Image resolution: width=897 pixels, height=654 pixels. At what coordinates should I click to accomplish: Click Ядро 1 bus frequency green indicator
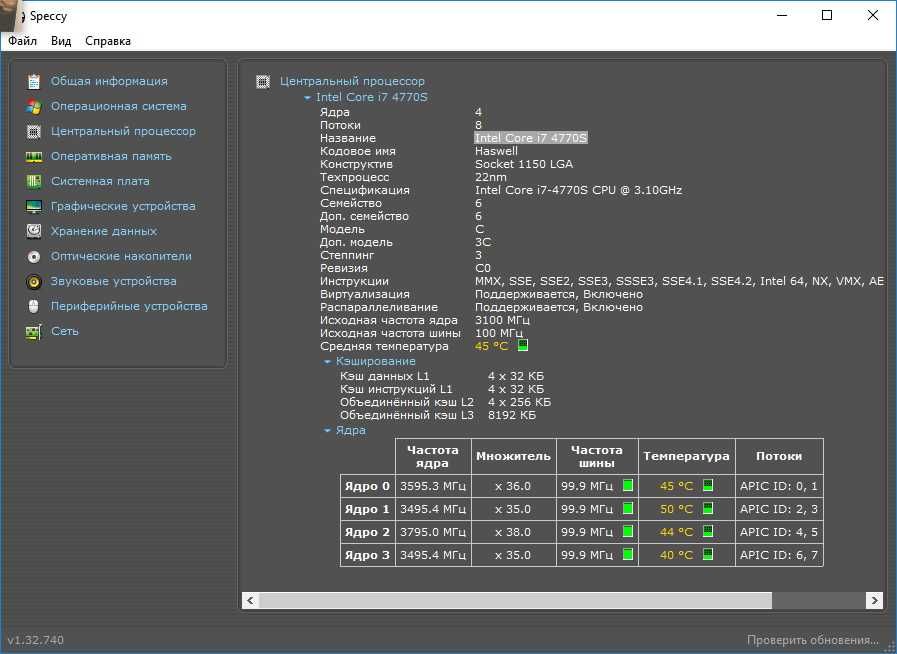628,508
